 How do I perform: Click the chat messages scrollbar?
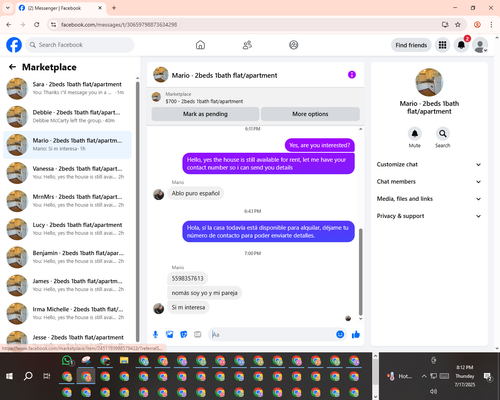(x=360, y=272)
